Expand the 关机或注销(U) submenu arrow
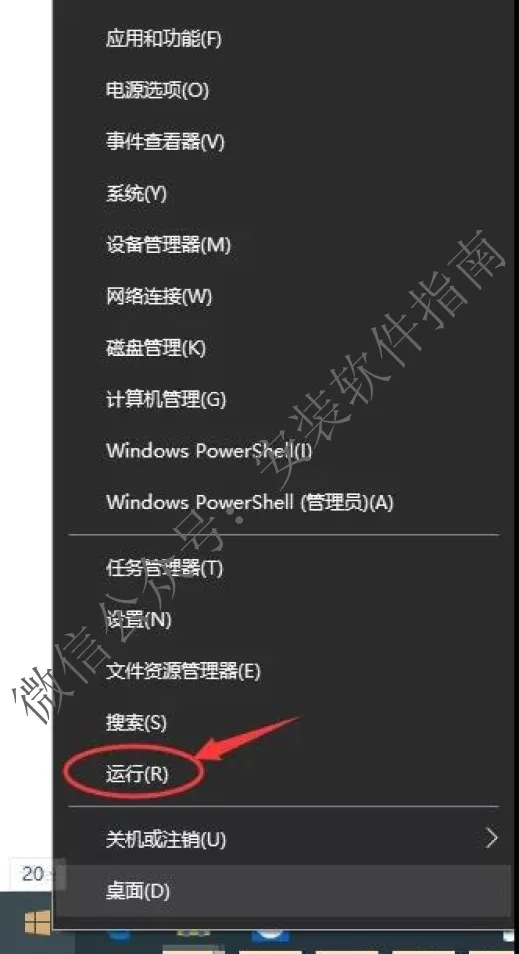 (x=492, y=838)
